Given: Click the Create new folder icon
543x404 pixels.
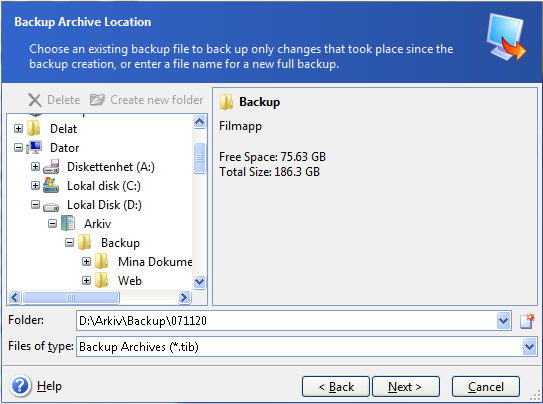Looking at the screenshot, I should (98, 100).
